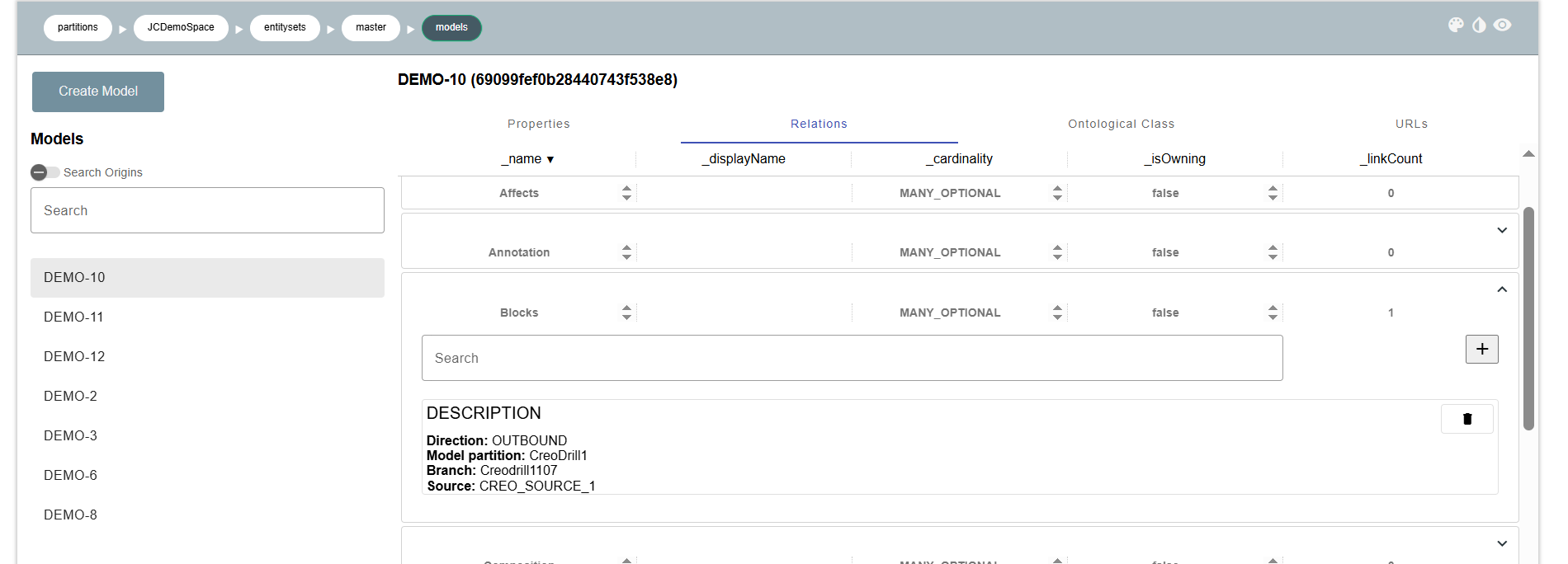Image resolution: width=1568 pixels, height=564 pixels.
Task: Collapse the Blocks relation row
Action: click(x=1502, y=289)
